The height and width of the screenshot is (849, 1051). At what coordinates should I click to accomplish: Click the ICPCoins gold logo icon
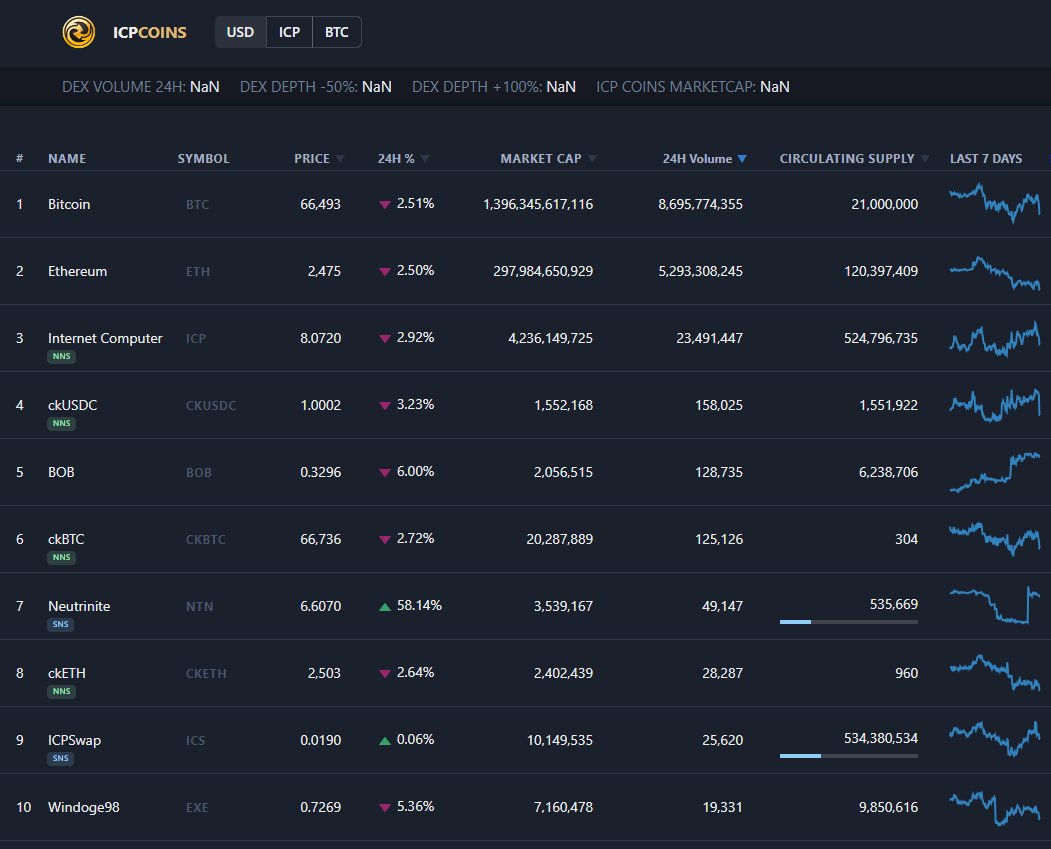pos(78,32)
